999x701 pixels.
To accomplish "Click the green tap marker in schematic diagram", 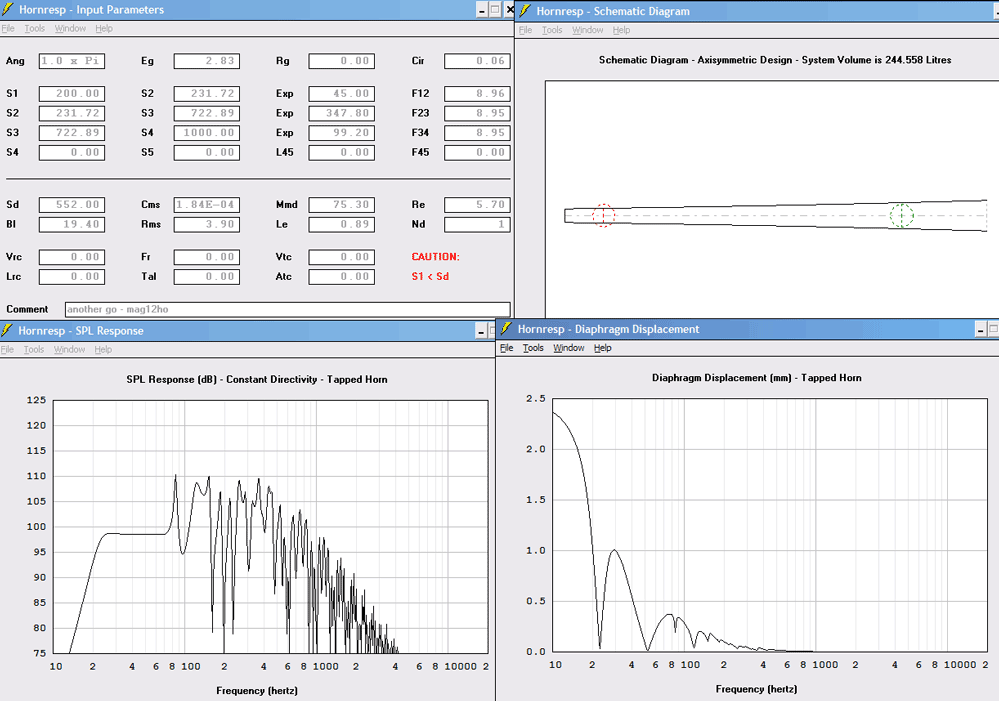I will point(902,215).
